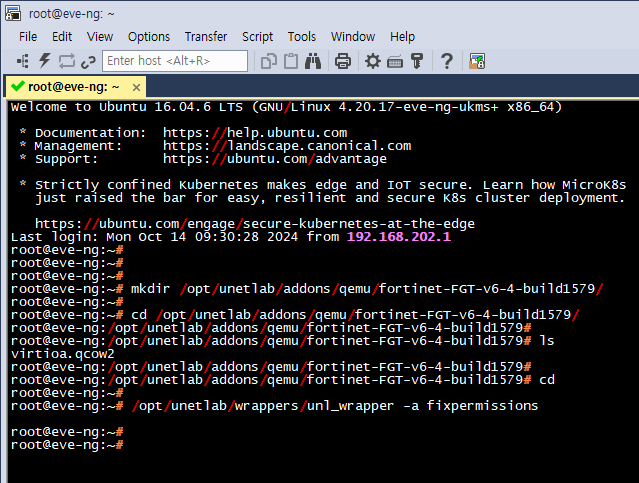
Task: Click the SecureCRT title bar app icon
Action: 13,13
